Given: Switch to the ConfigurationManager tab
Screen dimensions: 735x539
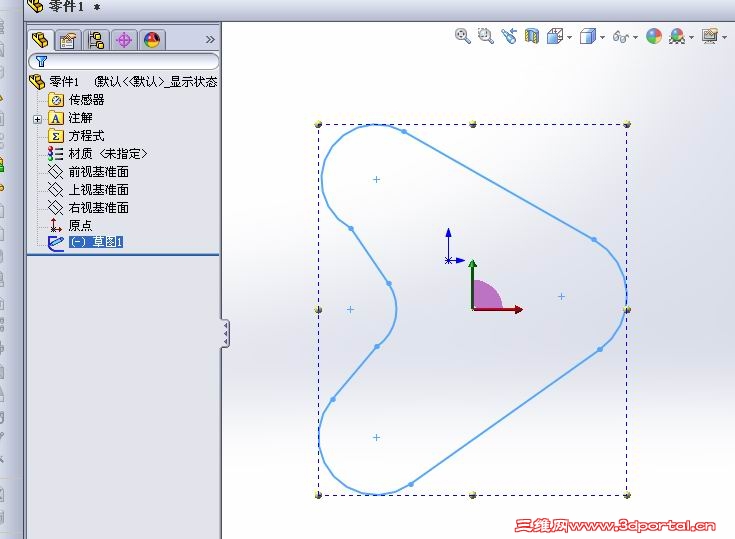Looking at the screenshot, I should click(x=96, y=40).
